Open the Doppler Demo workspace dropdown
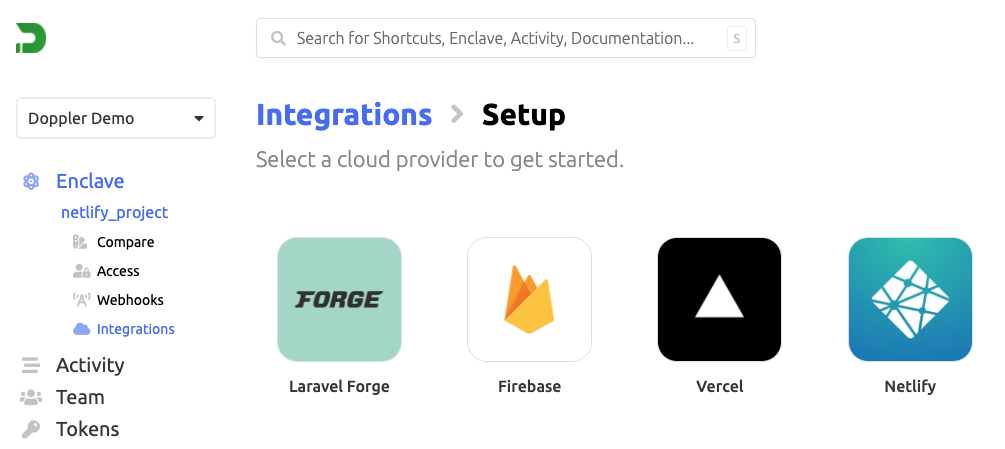This screenshot has height=449, width=1005. (116, 118)
